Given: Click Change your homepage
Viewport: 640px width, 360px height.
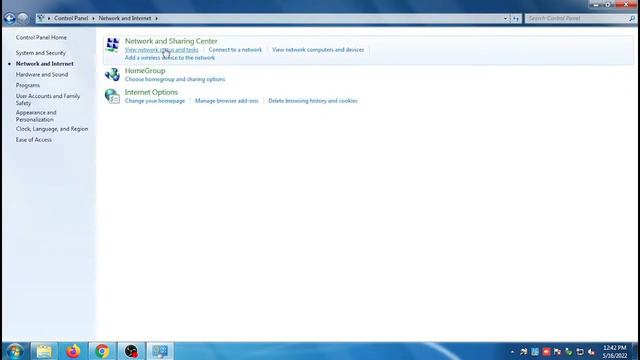Looking at the screenshot, I should coord(155,101).
